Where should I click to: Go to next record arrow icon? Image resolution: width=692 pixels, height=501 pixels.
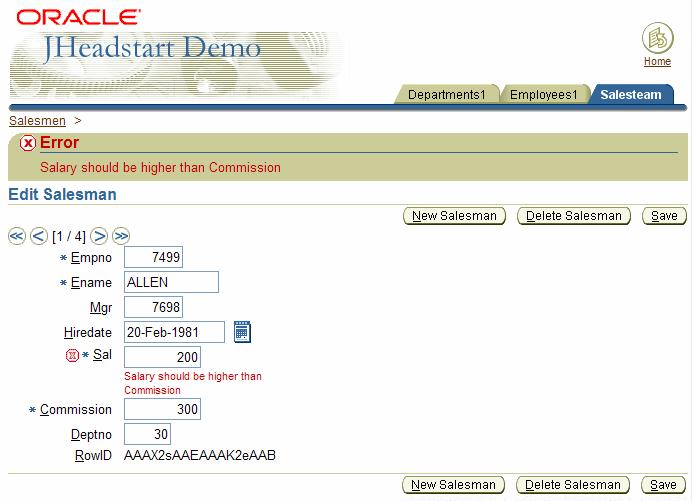click(99, 236)
